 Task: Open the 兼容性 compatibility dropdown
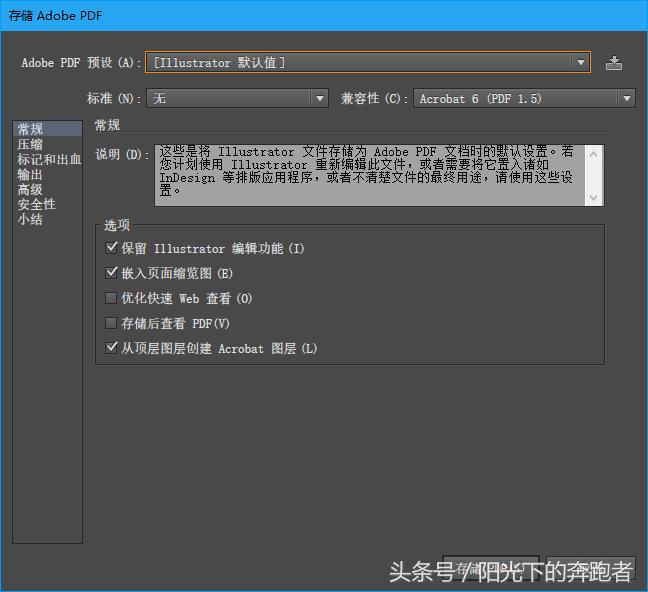[524, 98]
